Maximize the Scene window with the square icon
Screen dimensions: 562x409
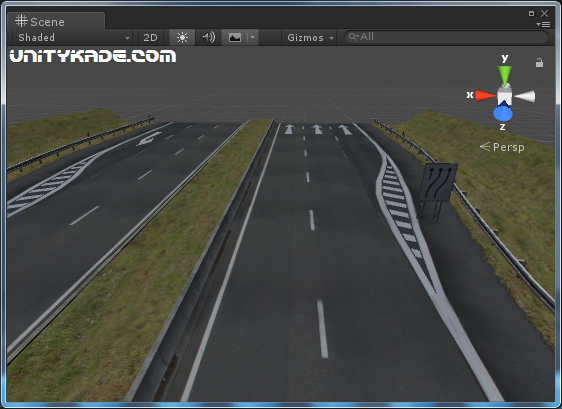[x=532, y=14]
